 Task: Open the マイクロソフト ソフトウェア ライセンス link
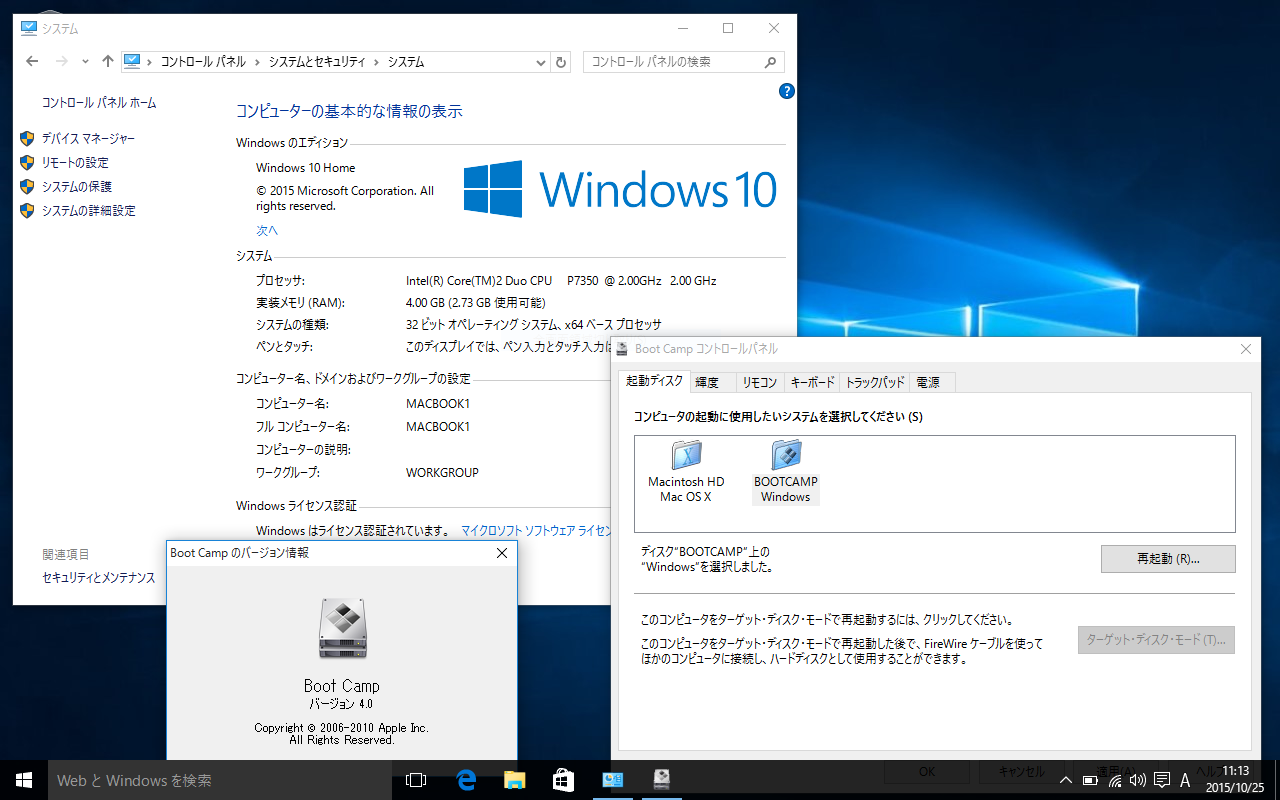(536, 531)
